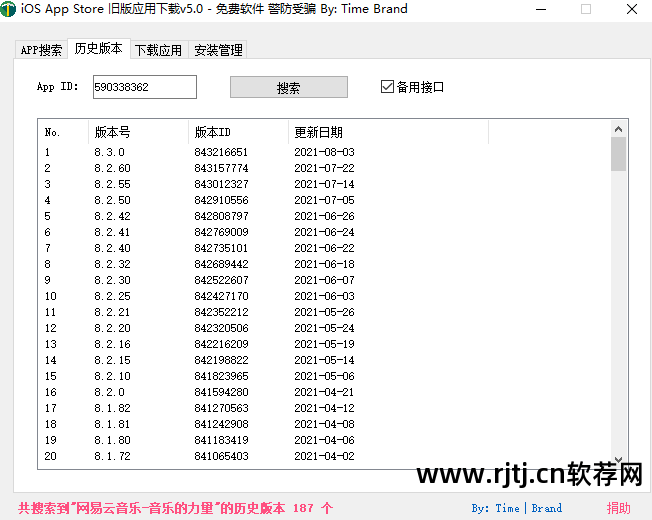Click update date 2021-04-12
The image size is (652, 520).
coord(324,408)
